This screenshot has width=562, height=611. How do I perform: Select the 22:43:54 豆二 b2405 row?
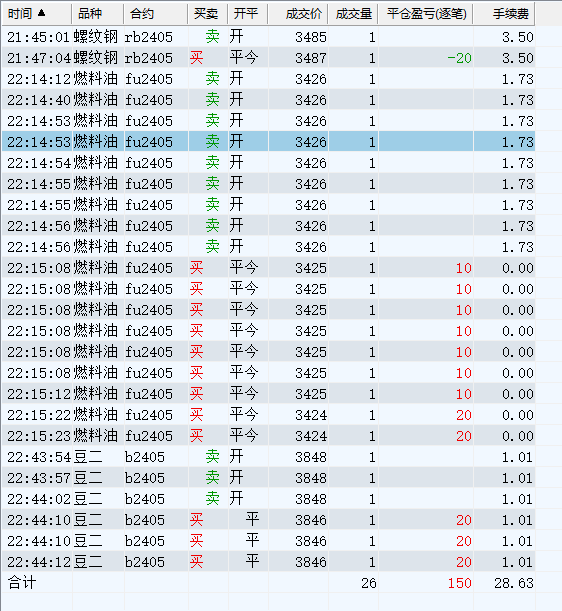point(269,457)
